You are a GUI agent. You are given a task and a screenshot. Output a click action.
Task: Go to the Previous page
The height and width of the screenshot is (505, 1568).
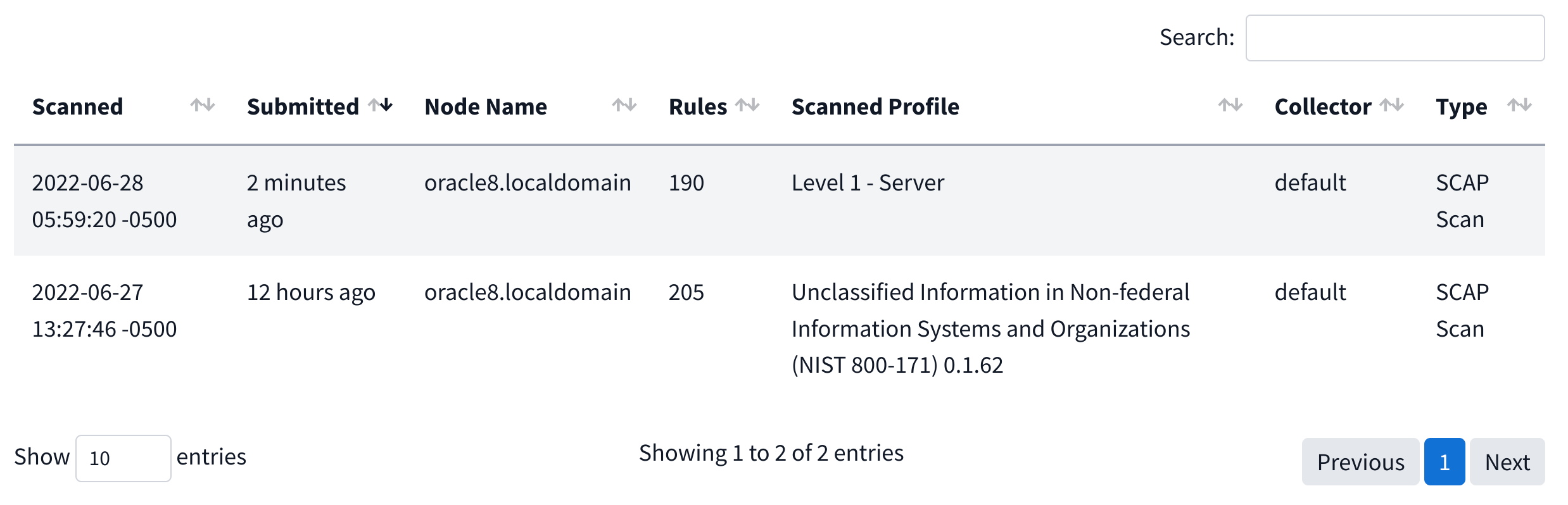1360,462
